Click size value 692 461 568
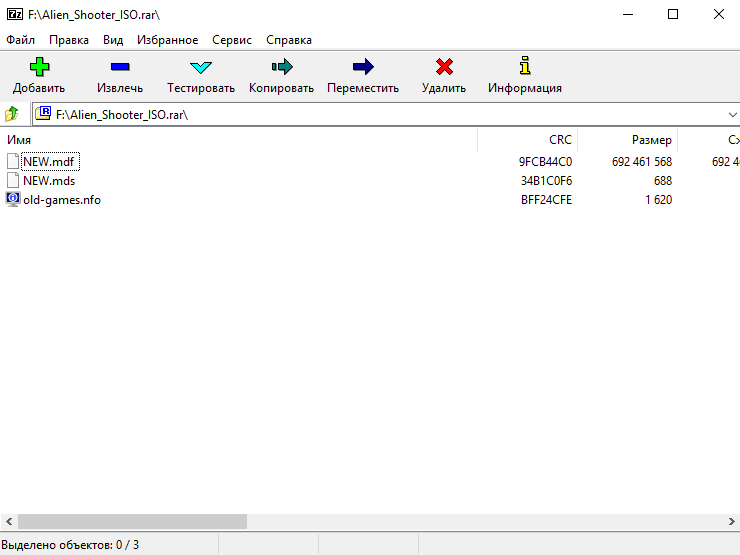Image resolution: width=740 pixels, height=555 pixels. pos(642,162)
